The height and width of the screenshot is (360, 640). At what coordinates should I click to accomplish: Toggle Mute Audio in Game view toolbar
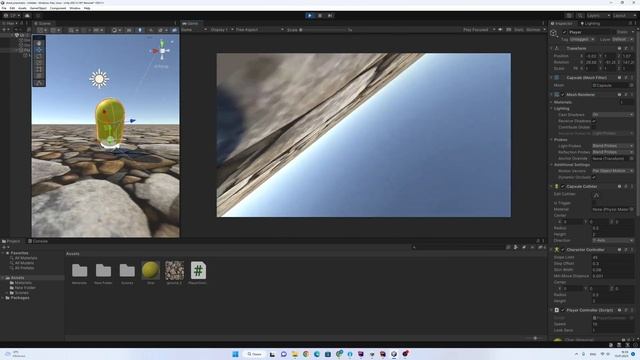[x=500, y=30]
